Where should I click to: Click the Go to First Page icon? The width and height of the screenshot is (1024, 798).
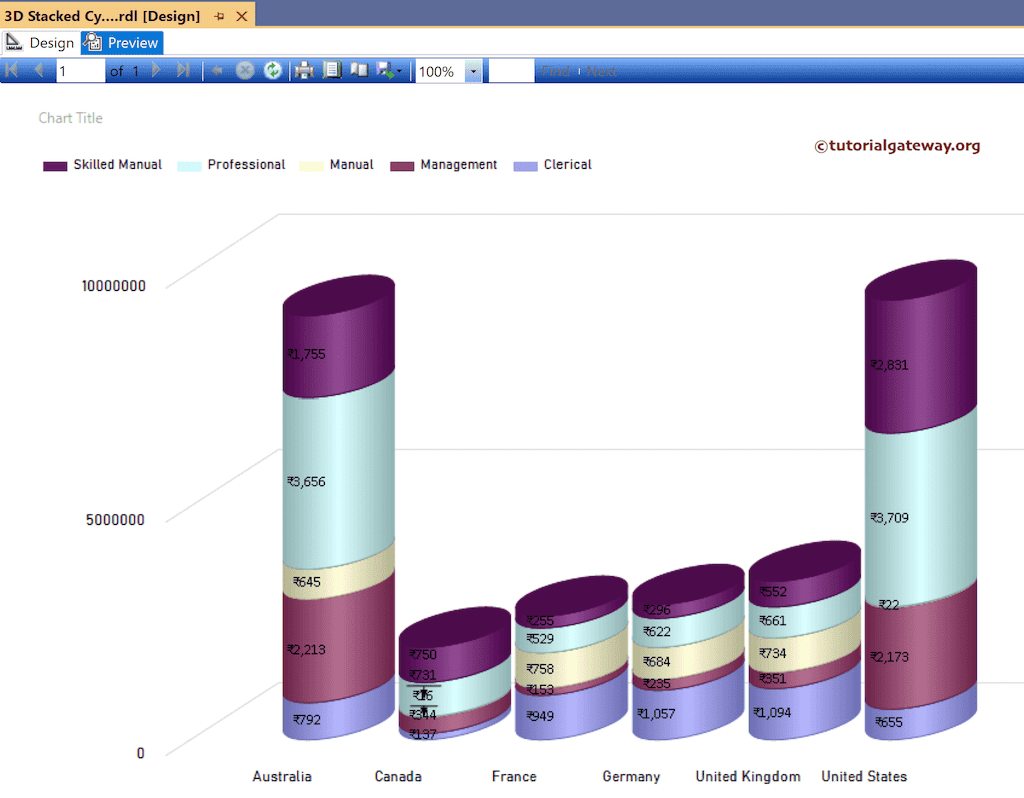pos(11,70)
